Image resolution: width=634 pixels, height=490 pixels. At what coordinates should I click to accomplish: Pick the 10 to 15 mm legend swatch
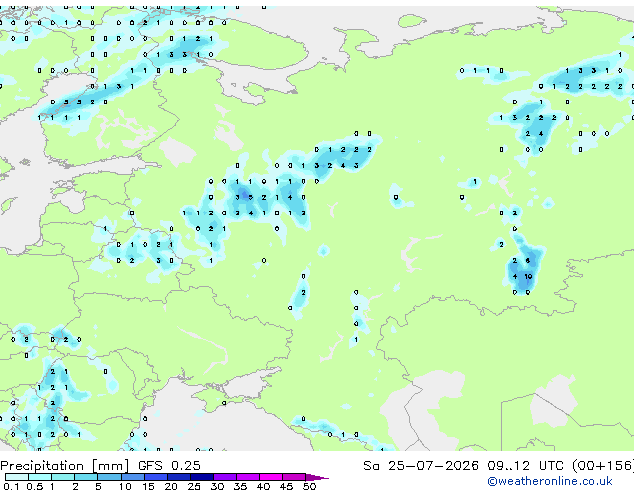pyautogui.click(x=133, y=477)
